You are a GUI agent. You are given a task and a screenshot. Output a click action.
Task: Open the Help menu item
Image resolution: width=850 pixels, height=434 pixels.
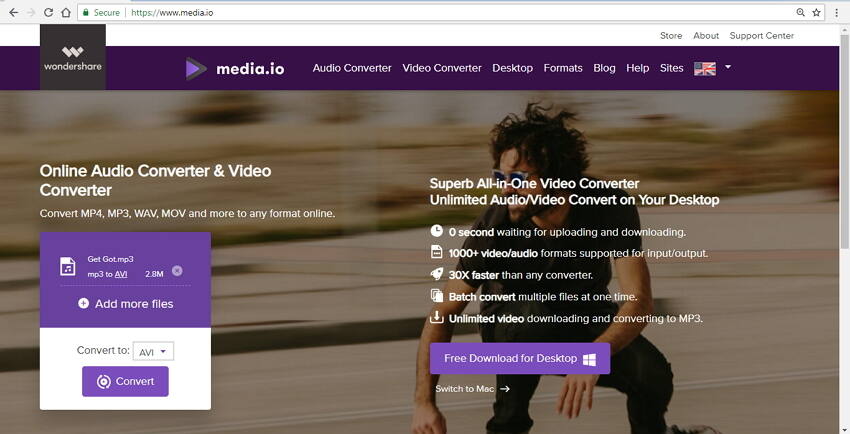point(638,68)
